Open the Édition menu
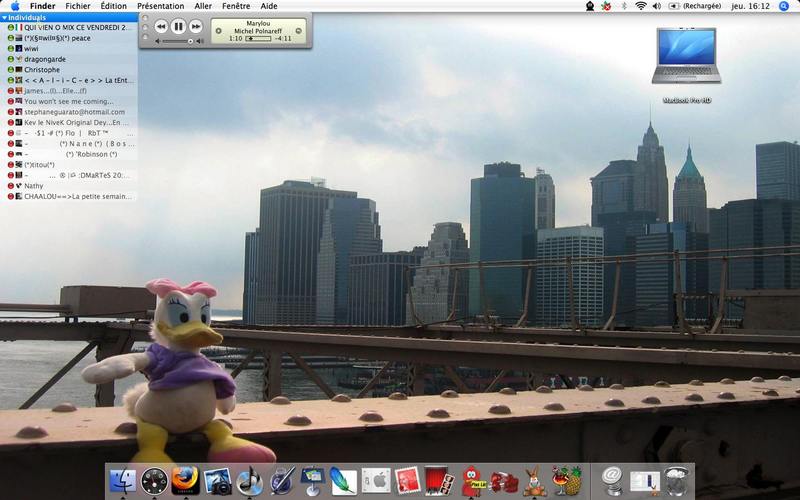This screenshot has height=500, width=800. (x=113, y=6)
